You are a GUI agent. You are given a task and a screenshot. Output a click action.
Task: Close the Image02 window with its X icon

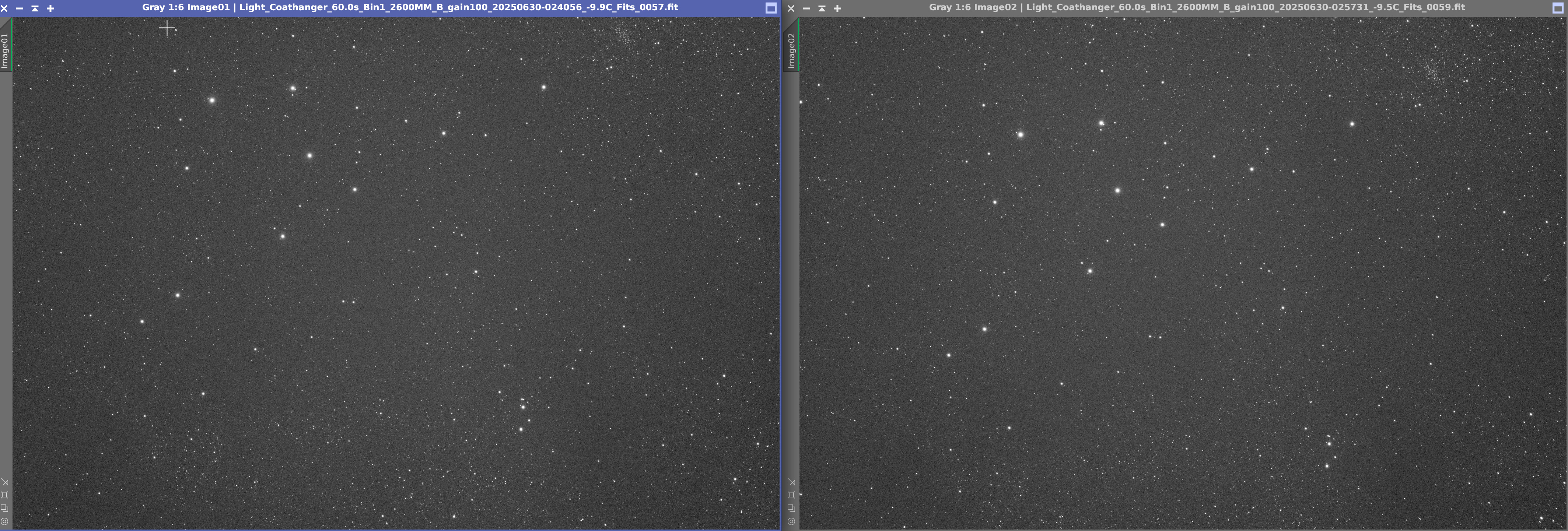pos(791,8)
